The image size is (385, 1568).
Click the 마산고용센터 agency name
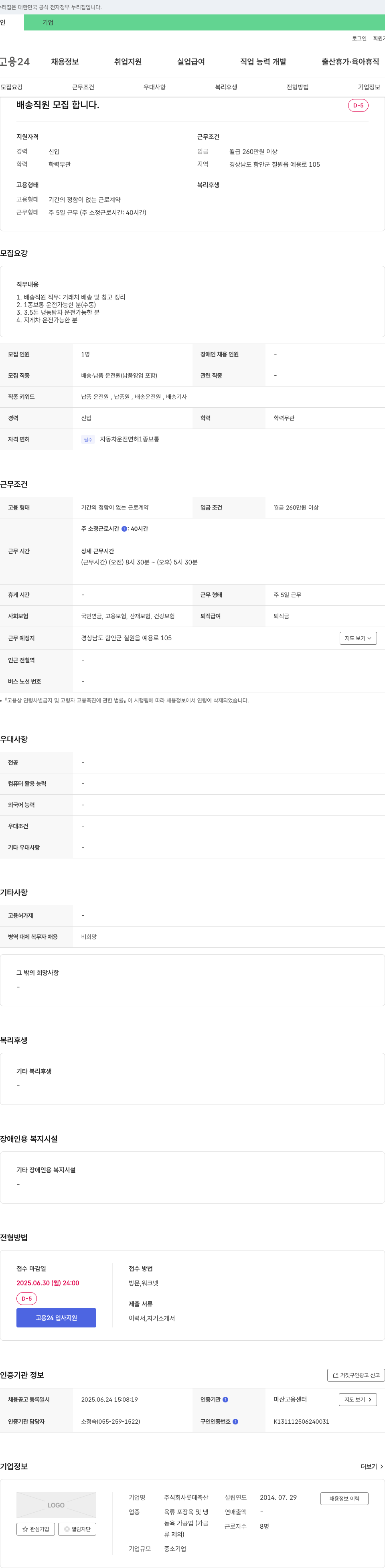[x=290, y=1399]
